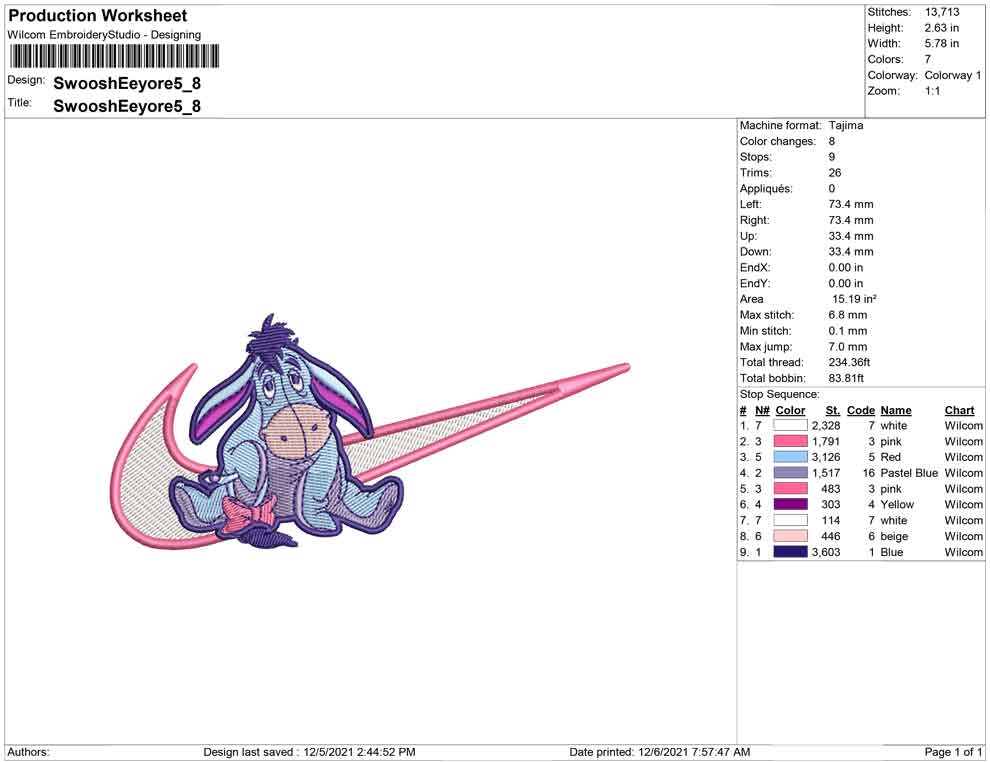Click the color name 'Yellow' in stop 6
Image resolution: width=990 pixels, height=762 pixels.
pyautogui.click(x=897, y=504)
